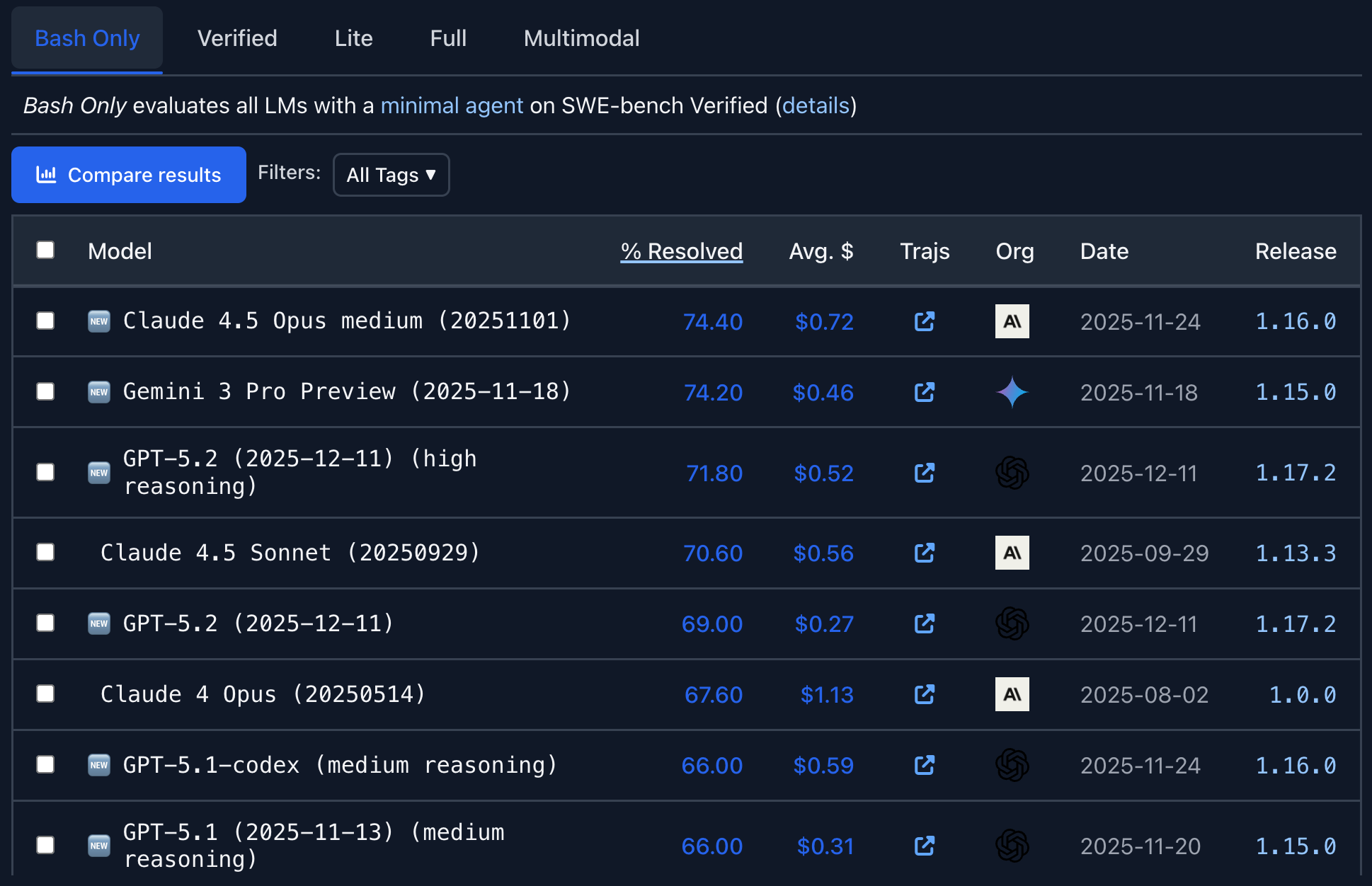
Task: Check the Claude 4.5 Sonnet row checkbox
Action: [45, 552]
